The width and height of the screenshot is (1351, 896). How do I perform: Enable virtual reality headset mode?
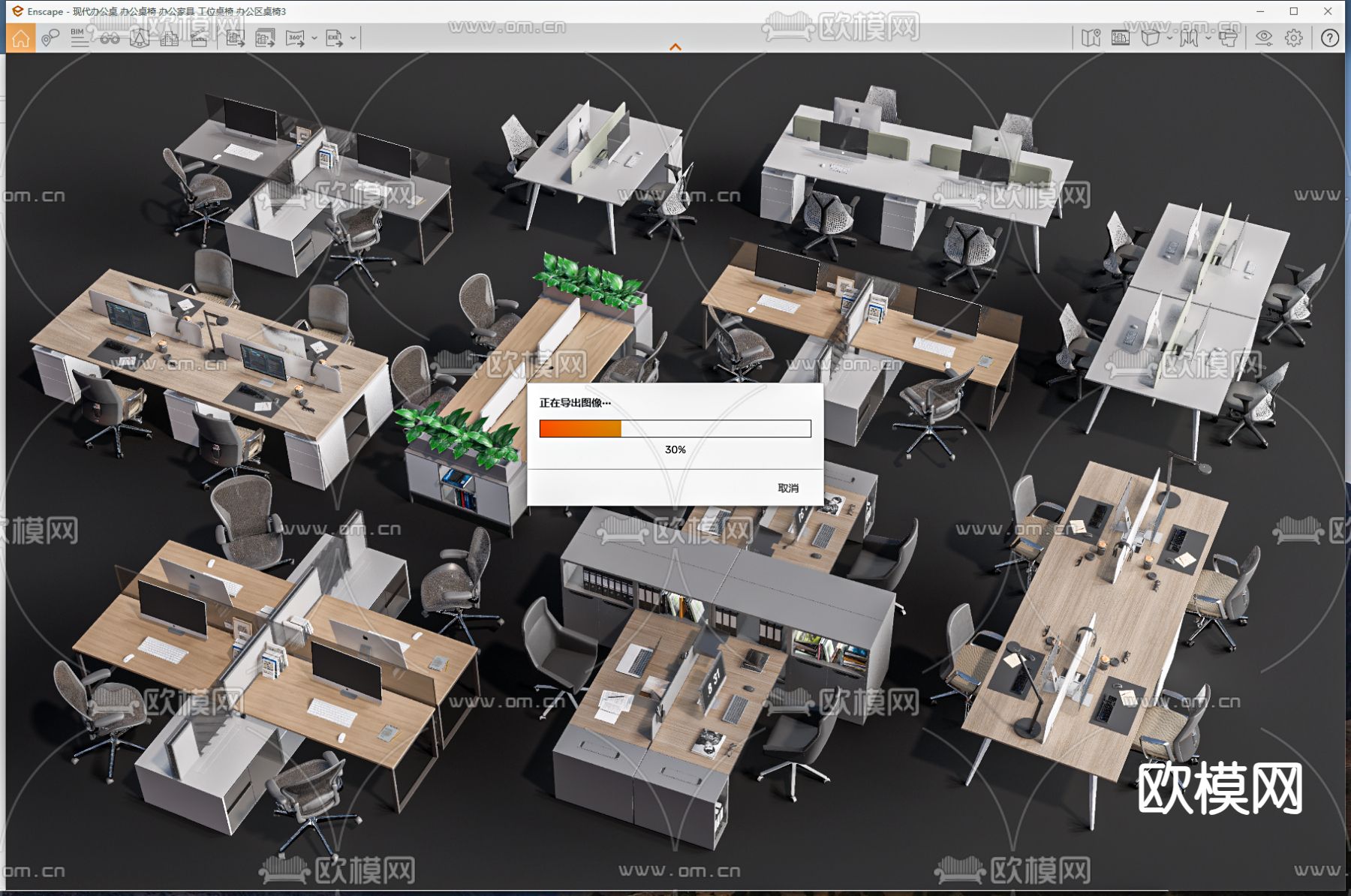pos(1228,38)
